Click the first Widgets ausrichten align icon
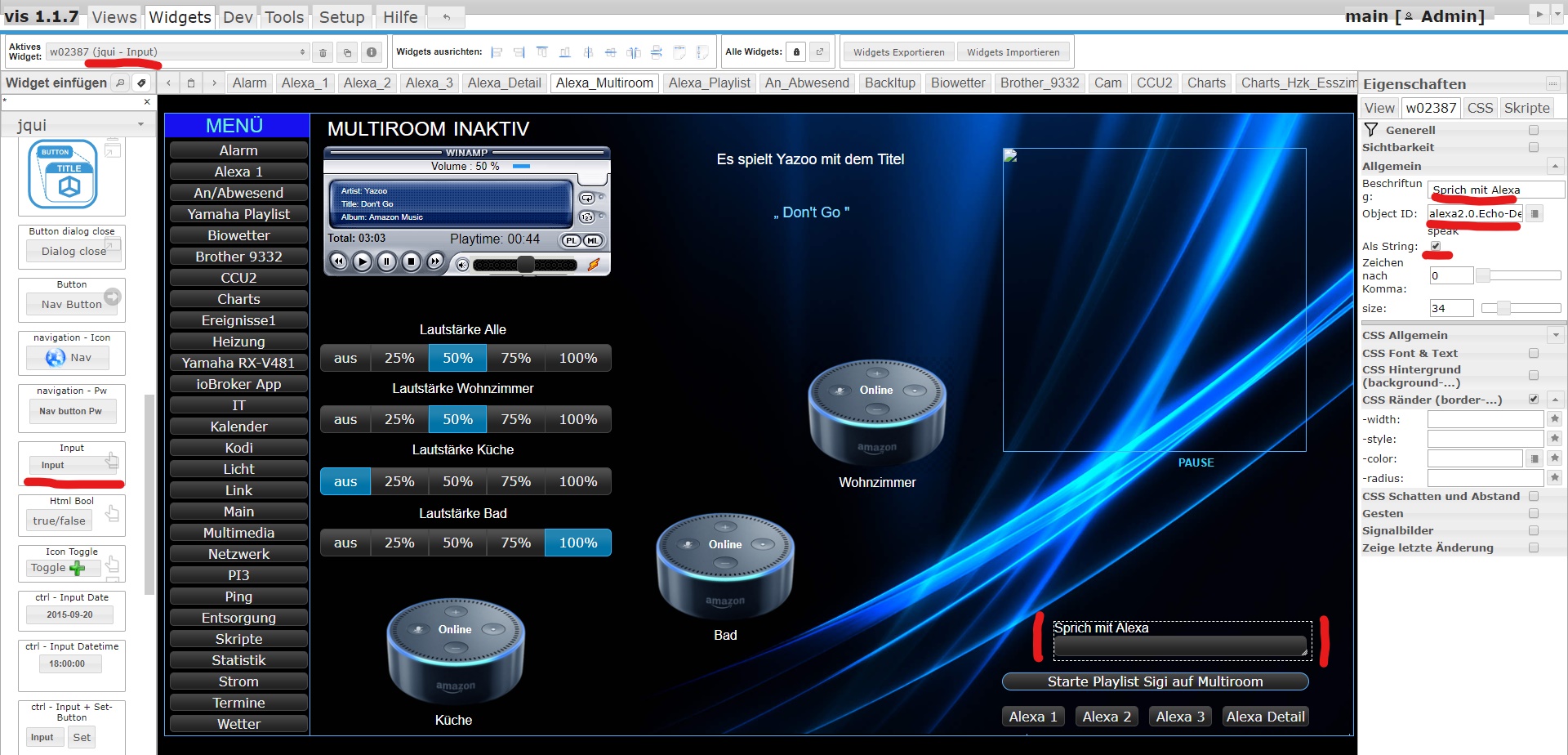Viewport: 1568px width, 755px height. click(497, 52)
